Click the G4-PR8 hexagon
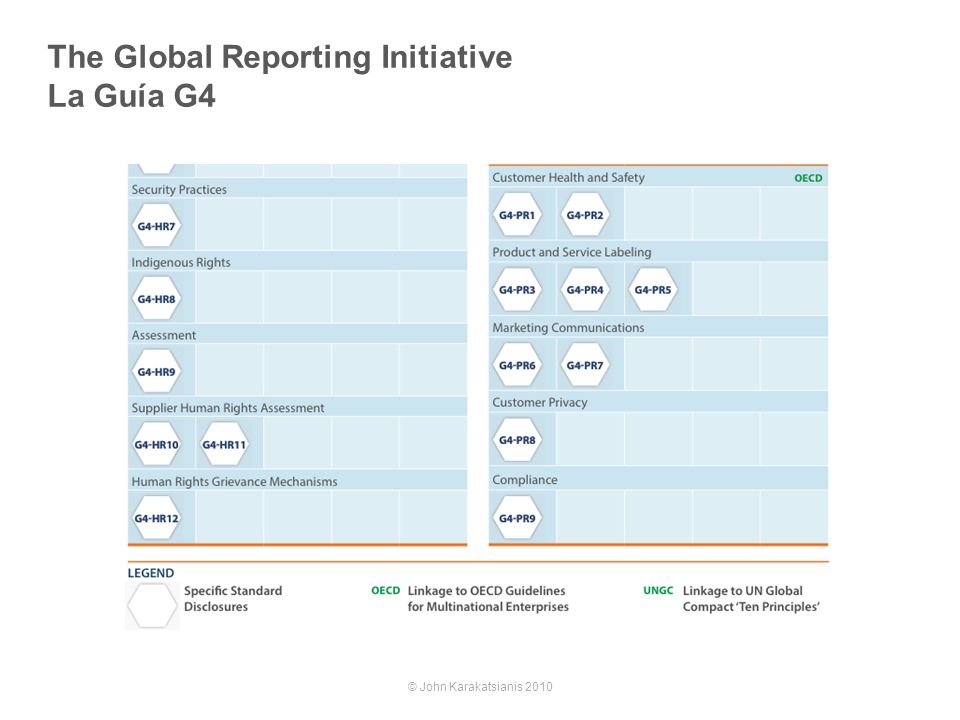Viewport: 960px width, 720px height. pyautogui.click(x=517, y=440)
